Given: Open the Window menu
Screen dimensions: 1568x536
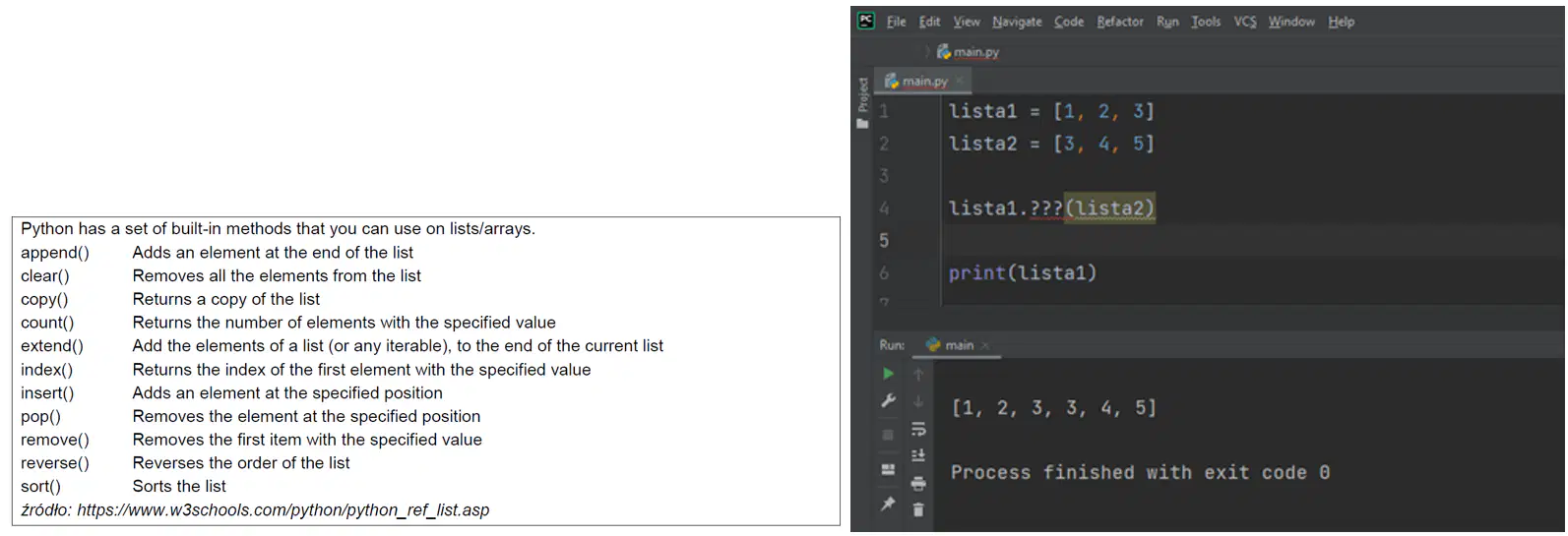Looking at the screenshot, I should pos(1291,22).
